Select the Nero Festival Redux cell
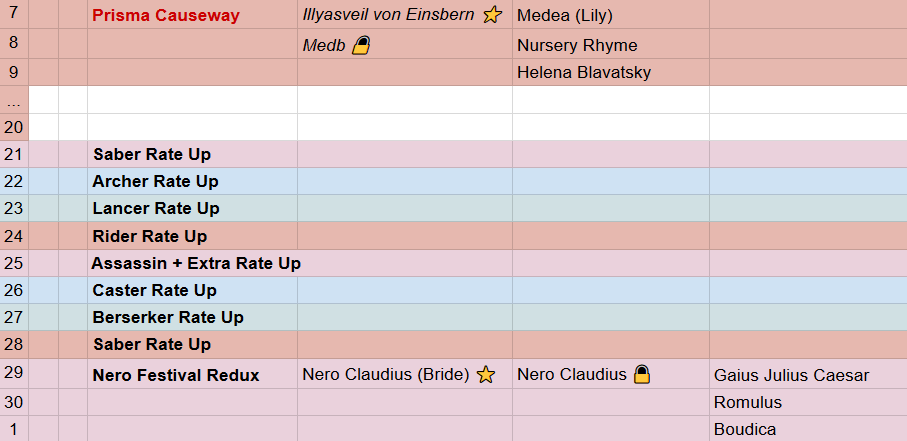This screenshot has width=907, height=441. [x=193, y=374]
